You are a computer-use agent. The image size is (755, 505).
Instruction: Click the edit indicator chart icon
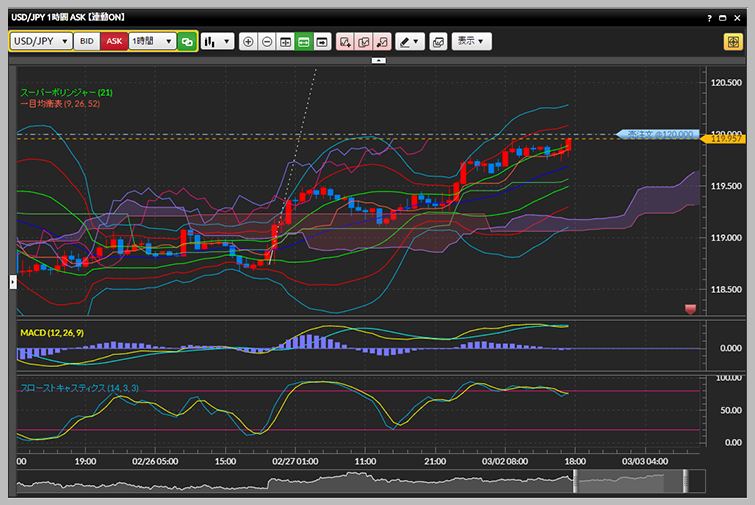coord(364,42)
